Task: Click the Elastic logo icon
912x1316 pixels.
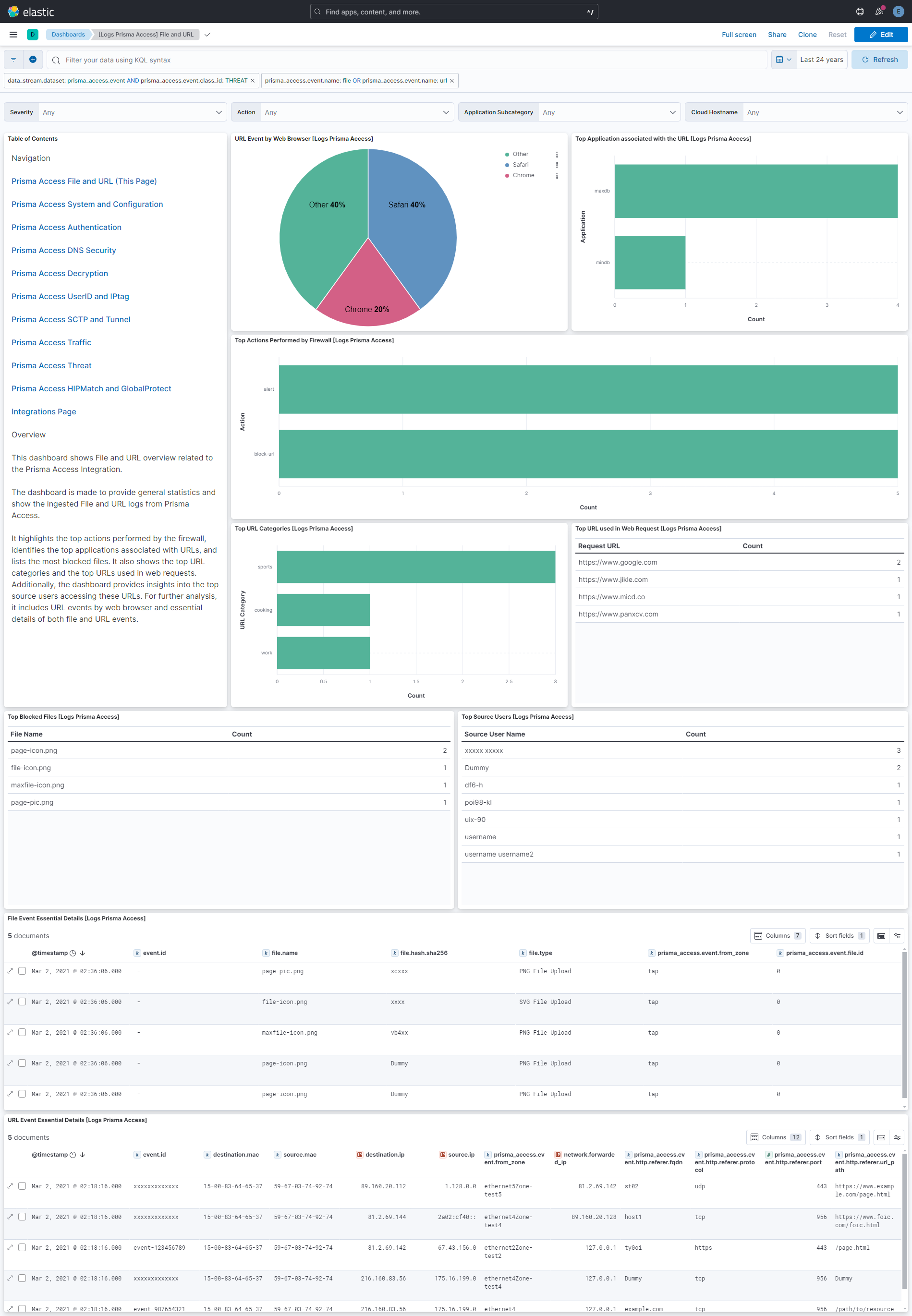Action: [12, 11]
